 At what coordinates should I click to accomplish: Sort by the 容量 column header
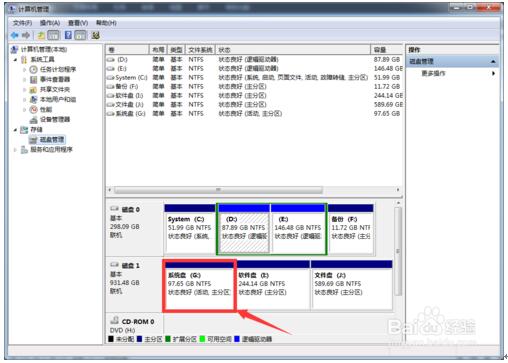(x=387, y=50)
